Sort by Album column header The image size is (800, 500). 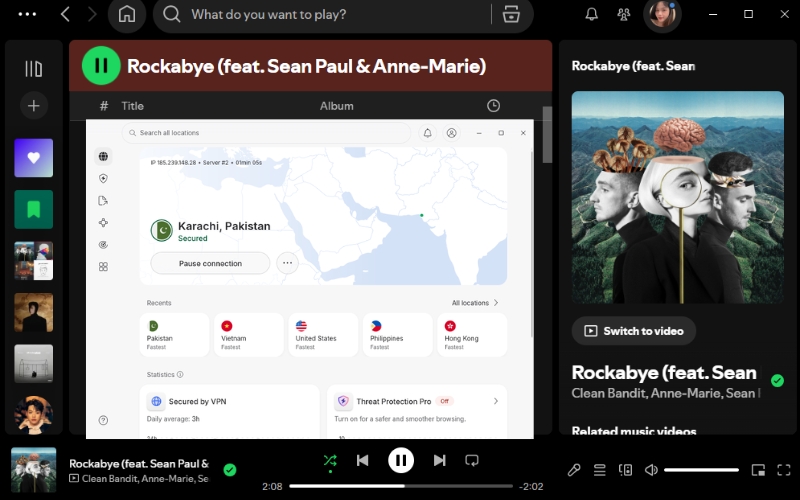tap(337, 106)
